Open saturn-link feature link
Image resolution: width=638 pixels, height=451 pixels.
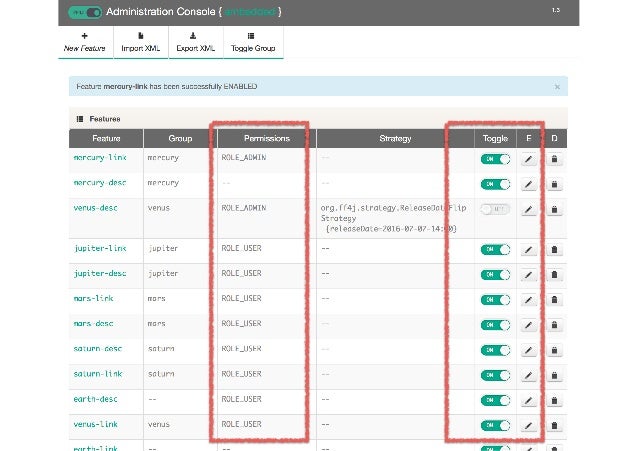pyautogui.click(x=98, y=374)
